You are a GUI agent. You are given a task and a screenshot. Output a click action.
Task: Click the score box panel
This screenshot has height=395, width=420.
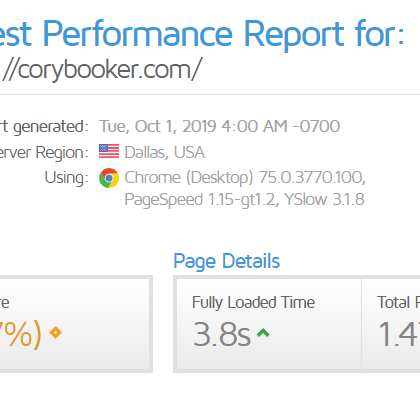76,324
